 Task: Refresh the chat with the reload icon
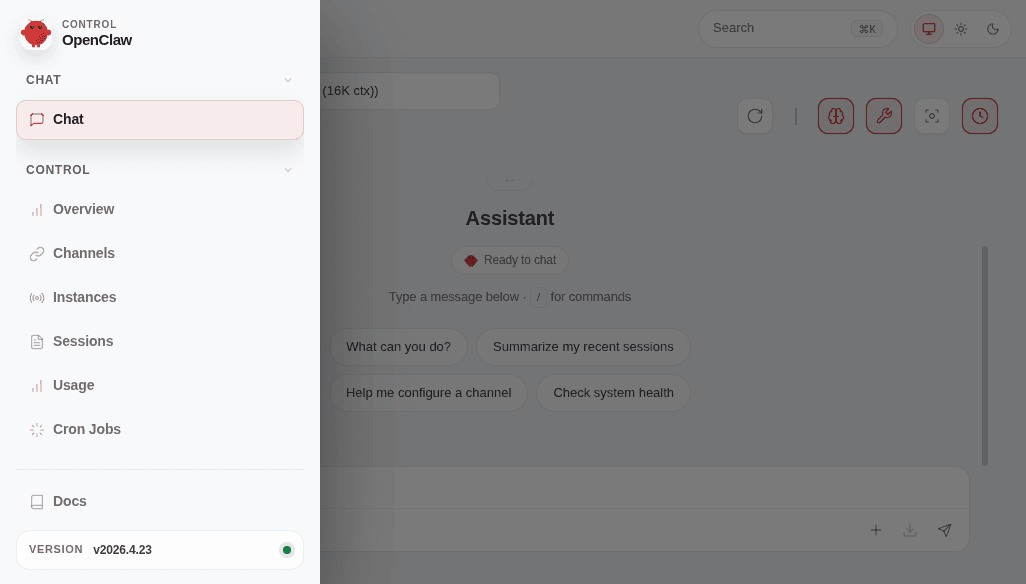pyautogui.click(x=755, y=116)
